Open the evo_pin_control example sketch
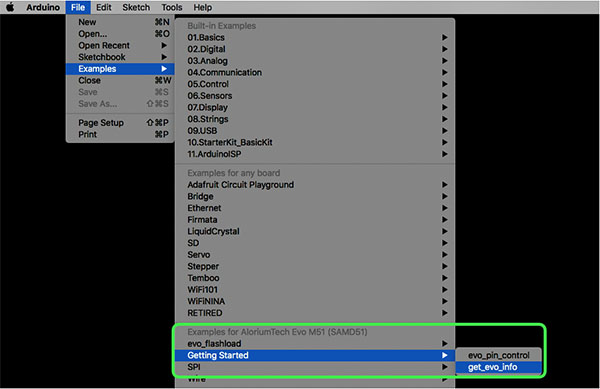 [x=498, y=355]
